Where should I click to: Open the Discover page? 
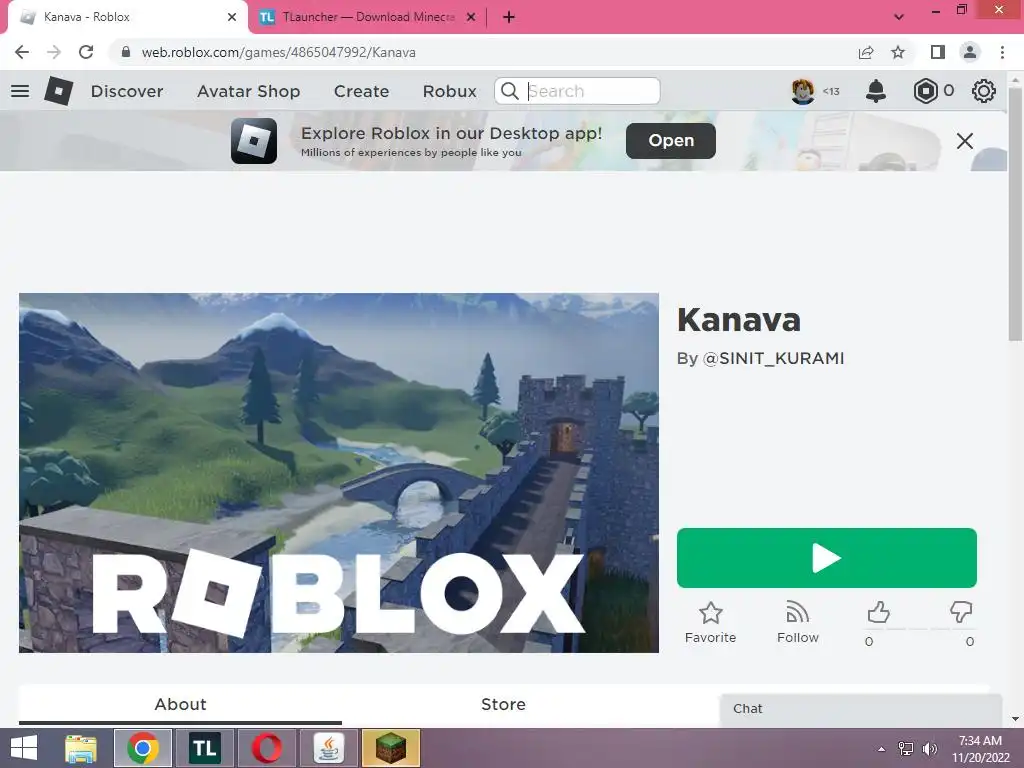(127, 91)
